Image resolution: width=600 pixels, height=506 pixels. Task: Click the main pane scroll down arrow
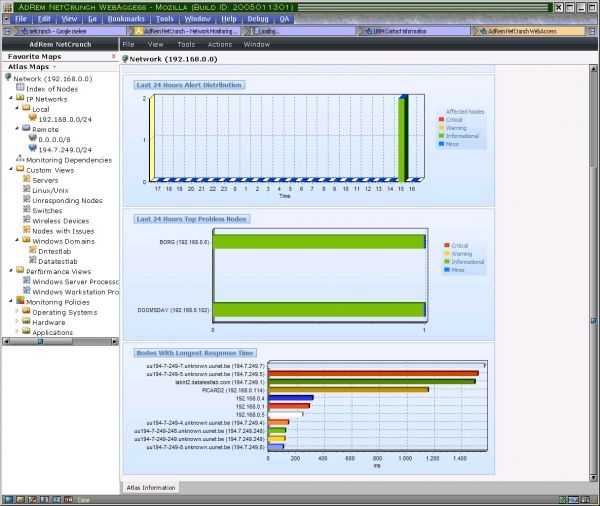[x=593, y=477]
